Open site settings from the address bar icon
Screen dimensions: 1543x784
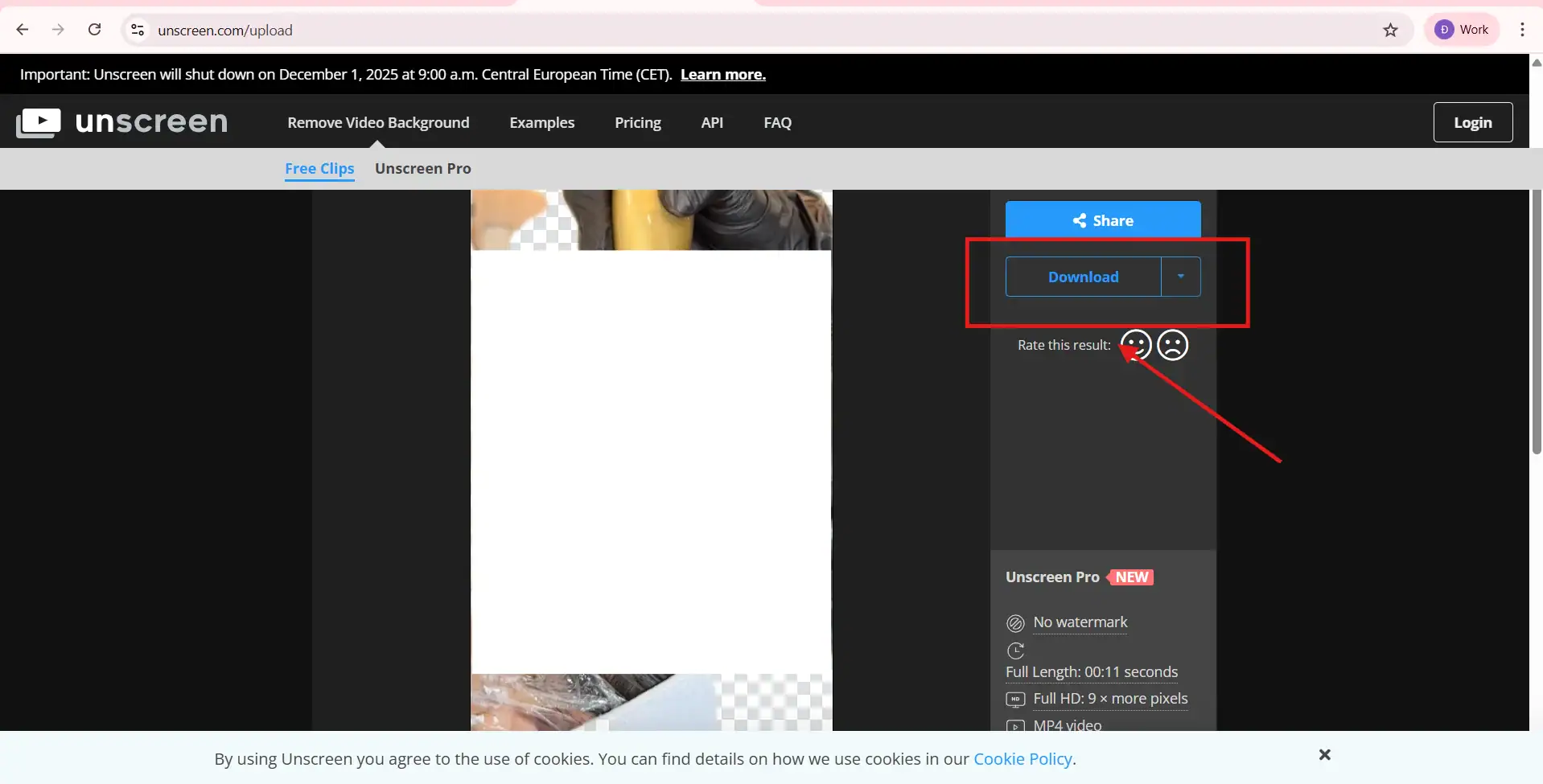(137, 30)
